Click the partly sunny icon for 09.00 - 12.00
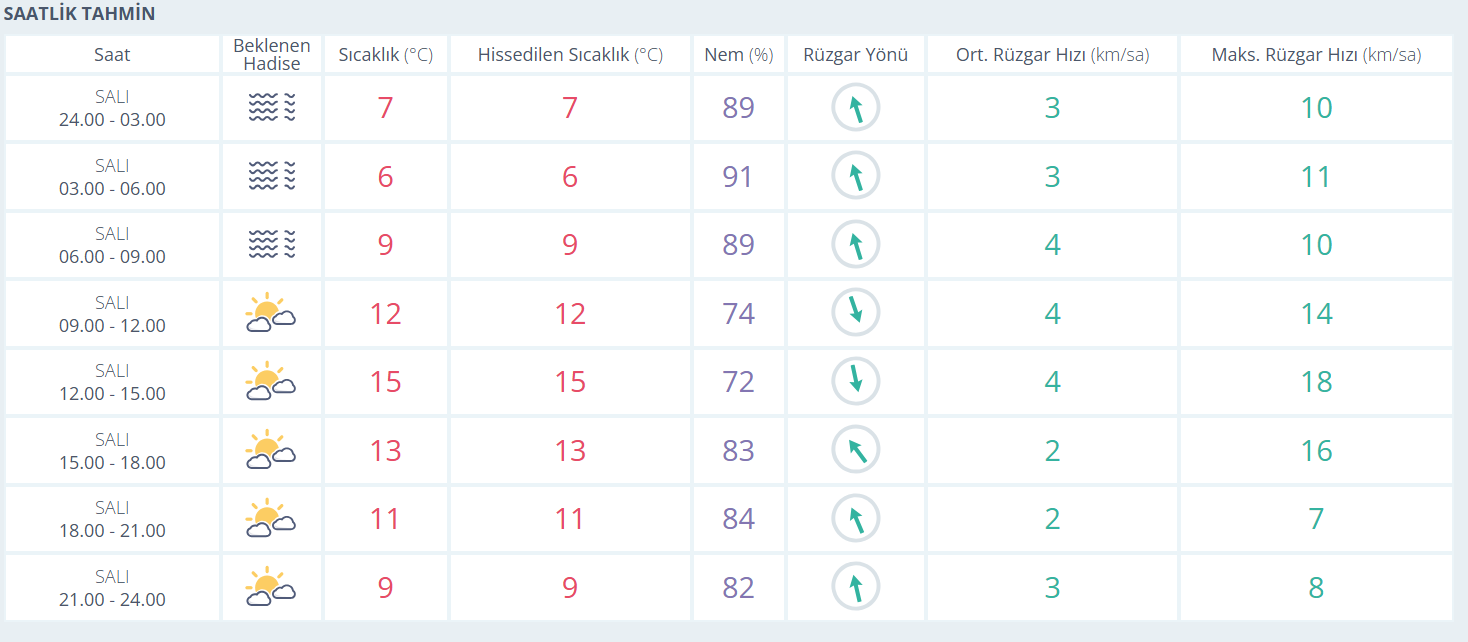This screenshot has height=642, width=1468. click(x=271, y=314)
